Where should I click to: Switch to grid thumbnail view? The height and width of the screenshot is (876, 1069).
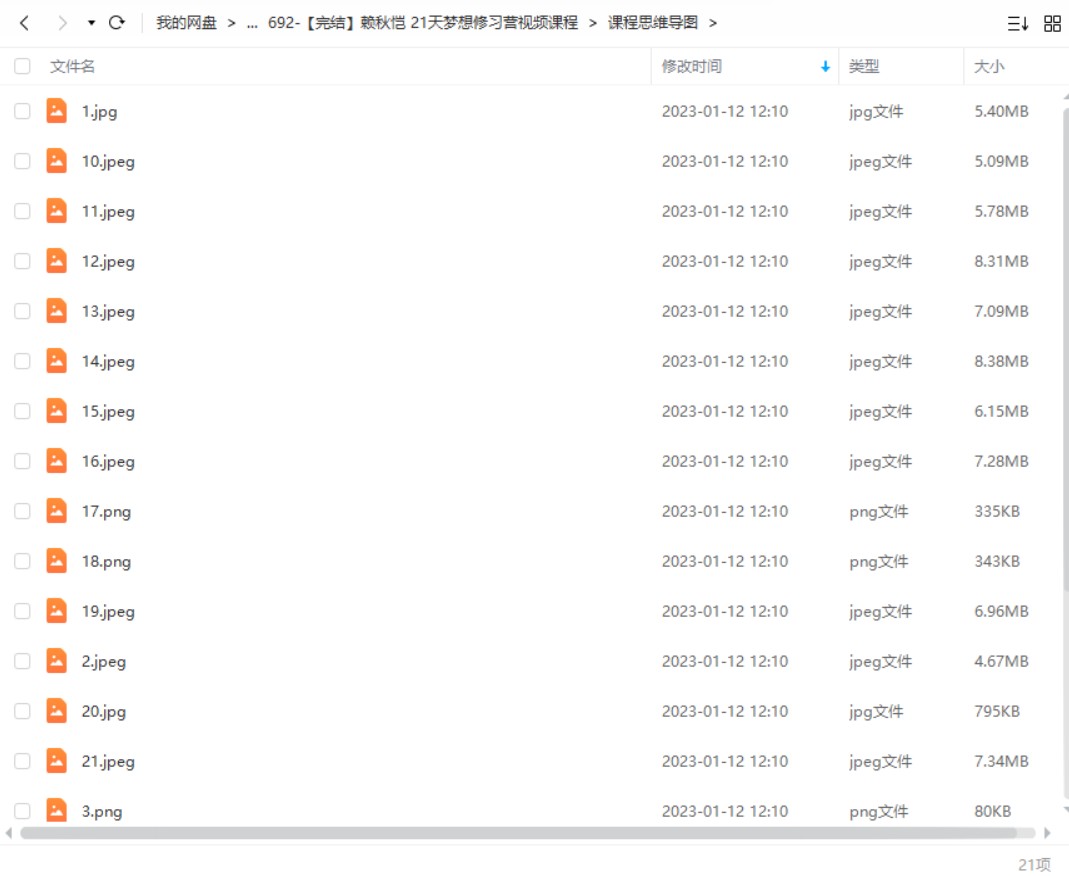[1053, 24]
